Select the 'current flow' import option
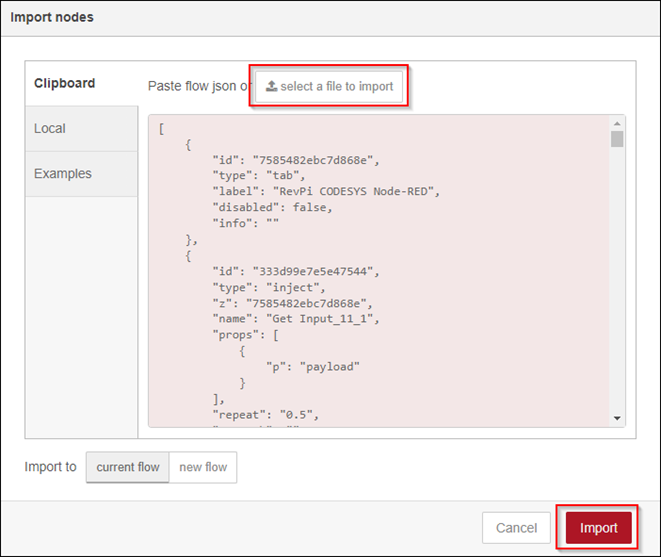661x557 pixels. [128, 467]
